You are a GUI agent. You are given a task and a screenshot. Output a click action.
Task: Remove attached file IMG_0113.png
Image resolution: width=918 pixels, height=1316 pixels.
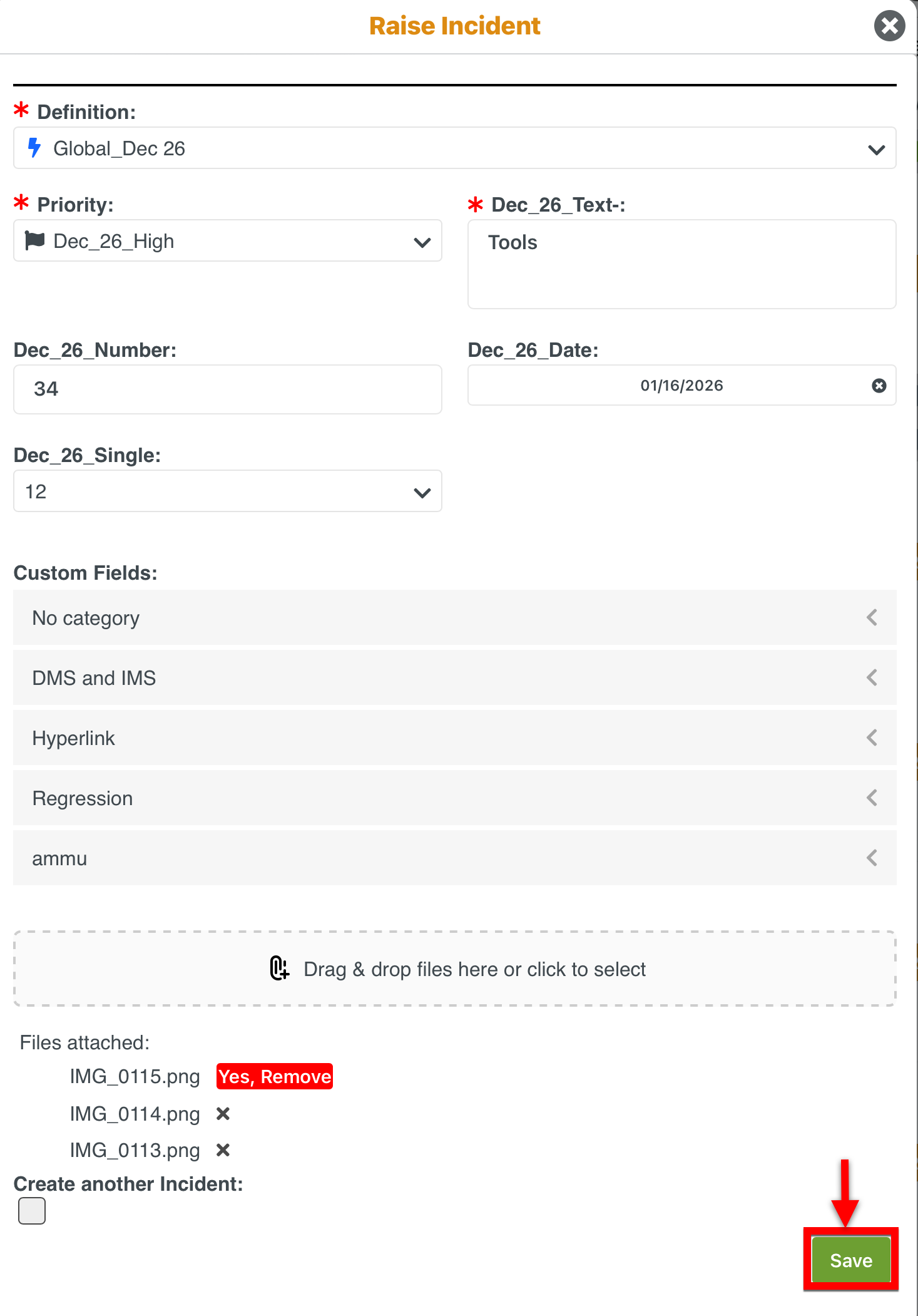223,1150
